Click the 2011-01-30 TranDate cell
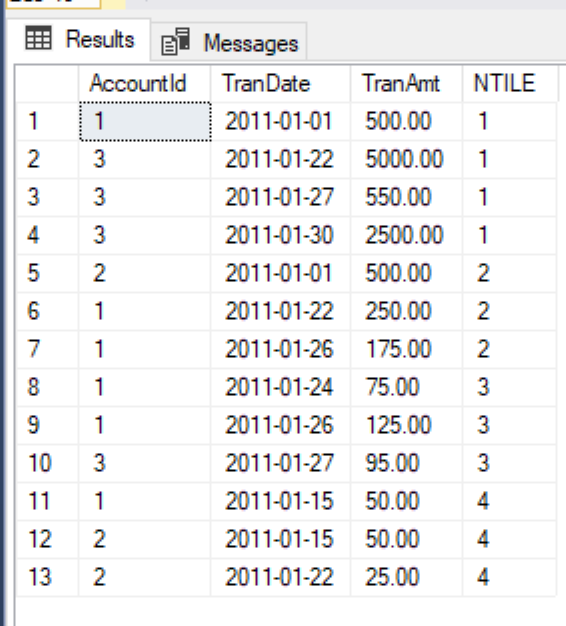566x626 pixels. [280, 235]
